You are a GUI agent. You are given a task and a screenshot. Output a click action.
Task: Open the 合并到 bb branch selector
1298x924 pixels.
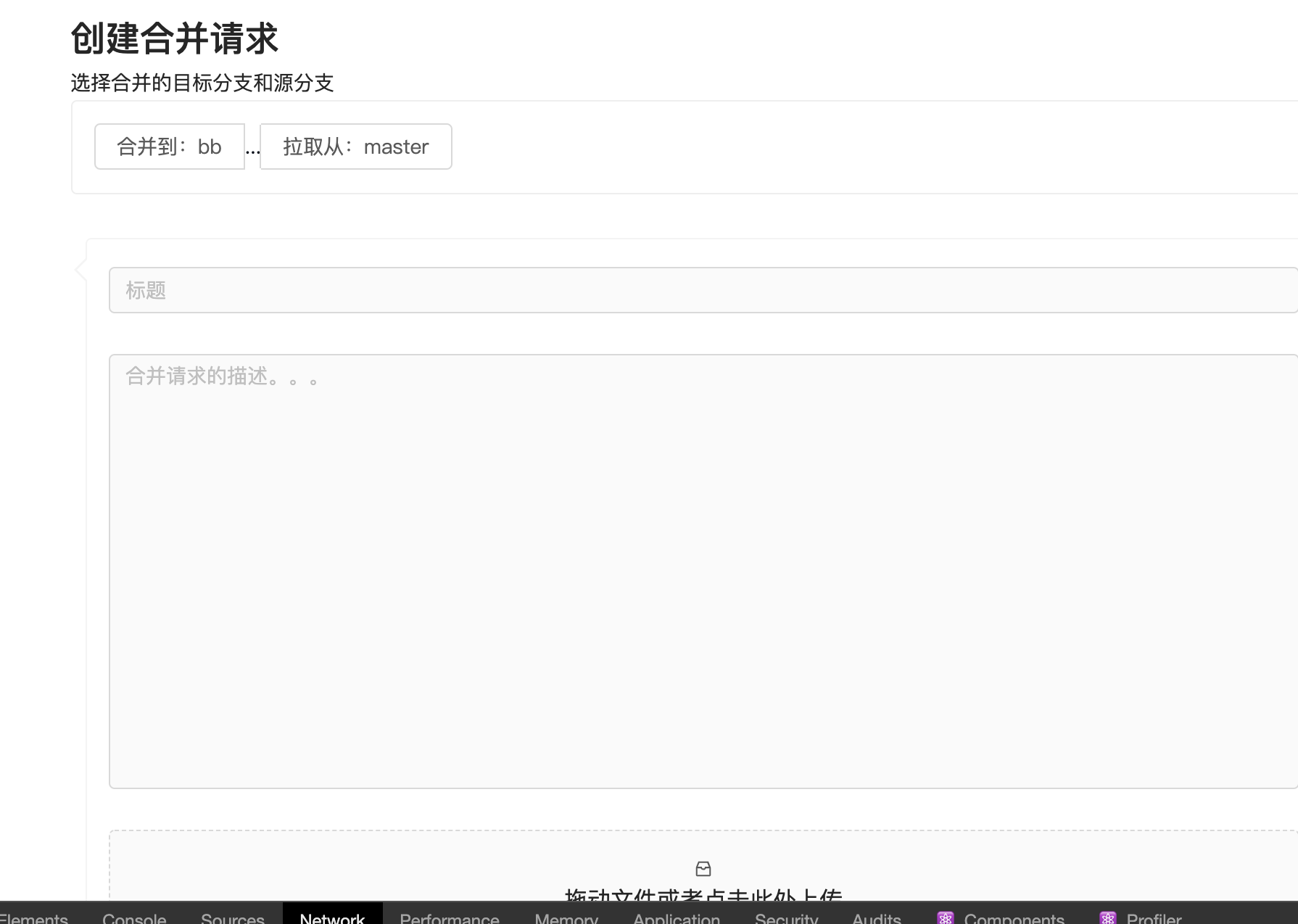[170, 147]
